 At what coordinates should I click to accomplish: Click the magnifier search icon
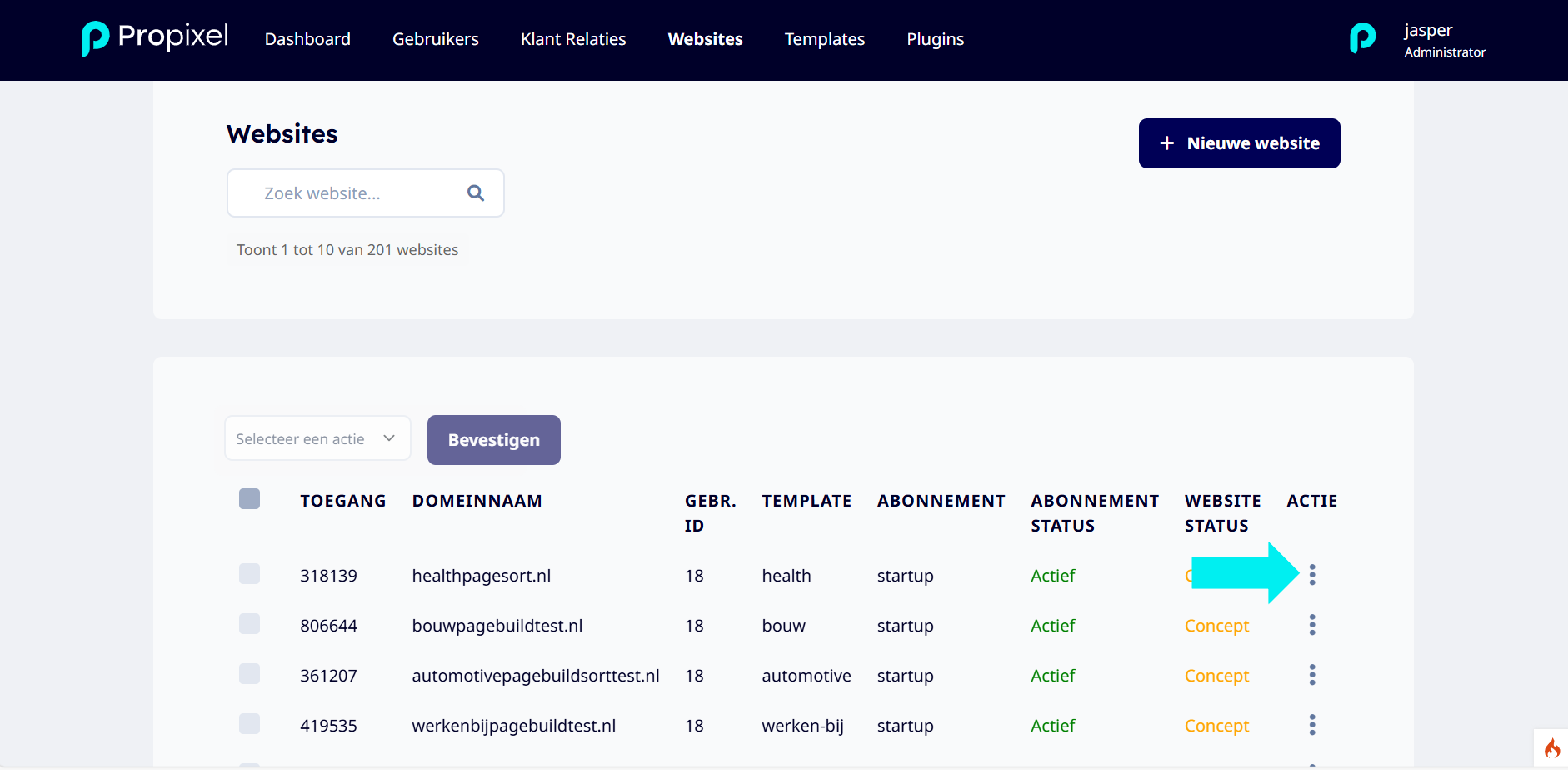(x=476, y=193)
